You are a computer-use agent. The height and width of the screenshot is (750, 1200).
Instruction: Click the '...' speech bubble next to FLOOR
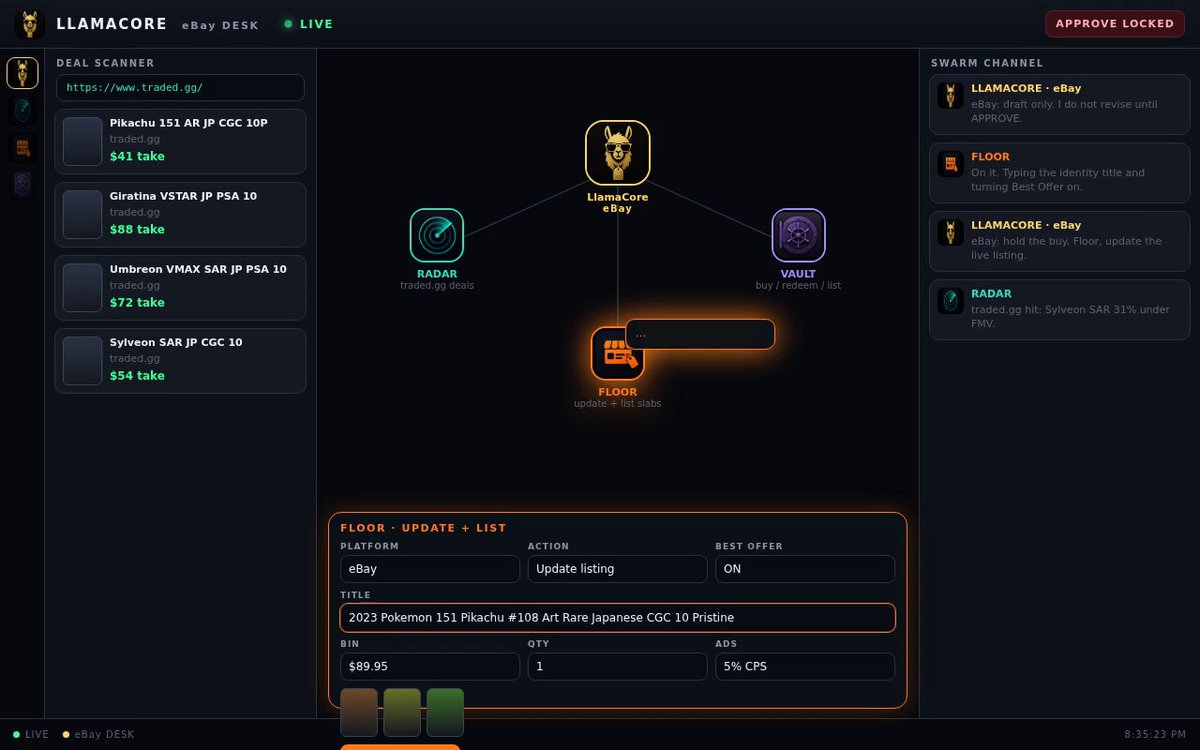[x=700, y=334]
